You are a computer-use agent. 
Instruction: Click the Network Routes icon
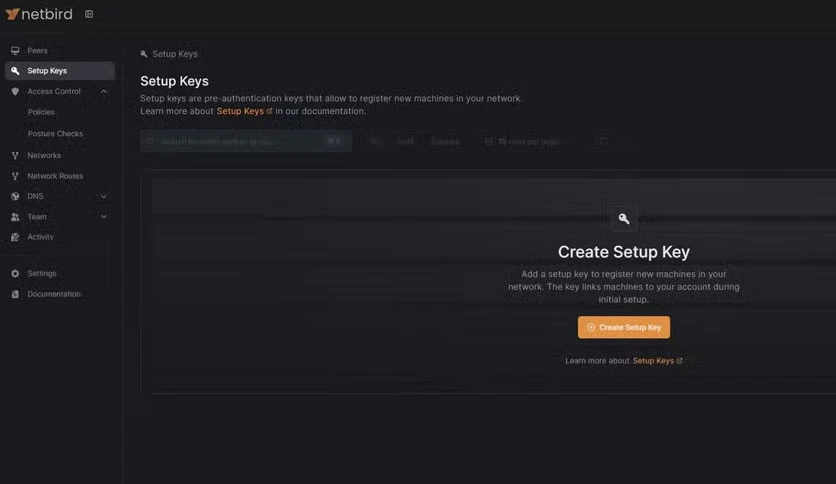coord(15,176)
